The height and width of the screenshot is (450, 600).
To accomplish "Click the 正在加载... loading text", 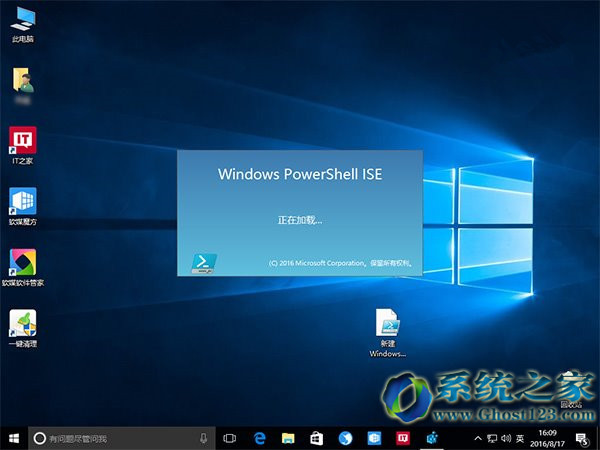I will 300,220.
